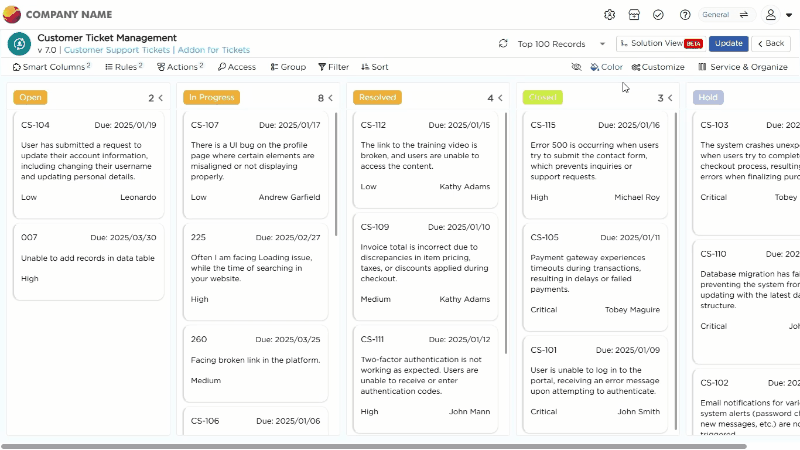The width and height of the screenshot is (800, 450).
Task: Click the refresh records icon
Action: [x=503, y=44]
